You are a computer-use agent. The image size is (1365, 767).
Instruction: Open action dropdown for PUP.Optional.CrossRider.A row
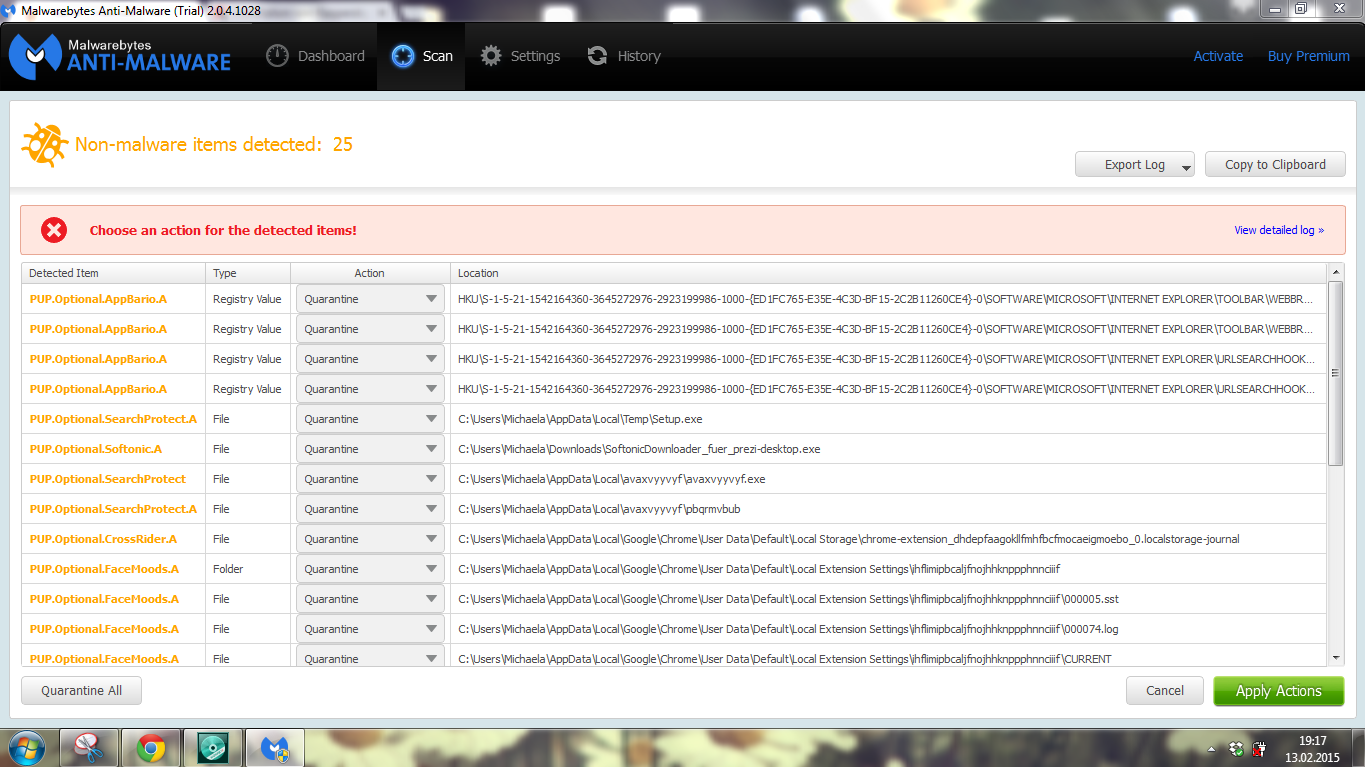[x=370, y=539]
